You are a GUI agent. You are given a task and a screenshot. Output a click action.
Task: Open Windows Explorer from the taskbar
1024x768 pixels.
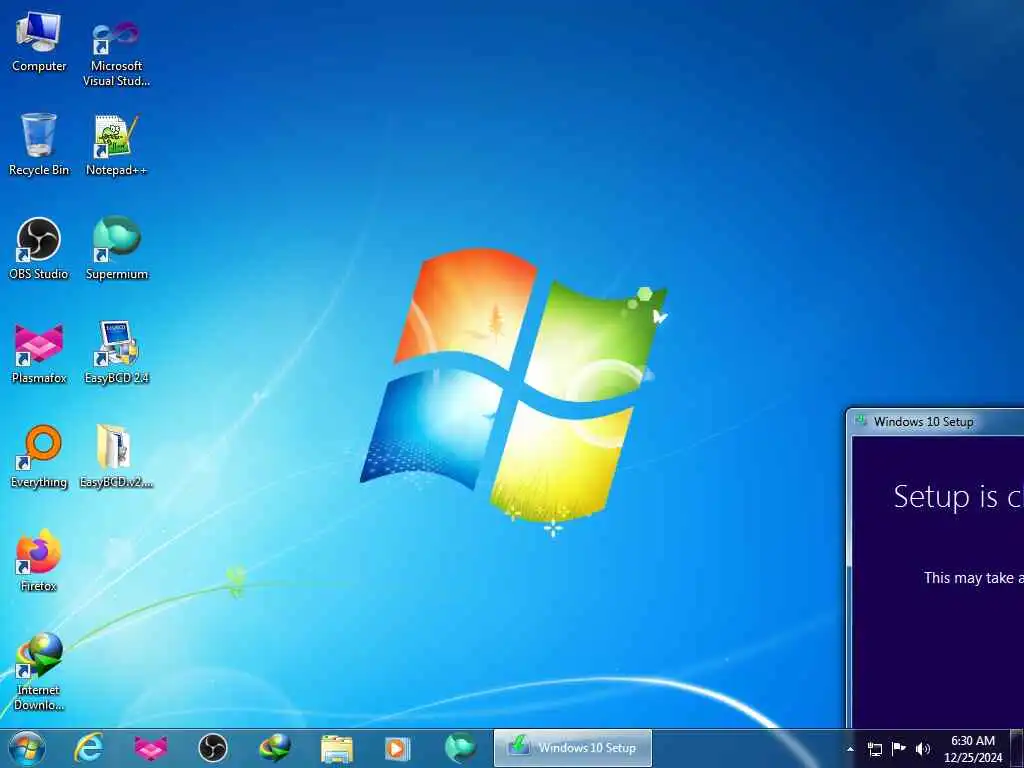(x=337, y=748)
